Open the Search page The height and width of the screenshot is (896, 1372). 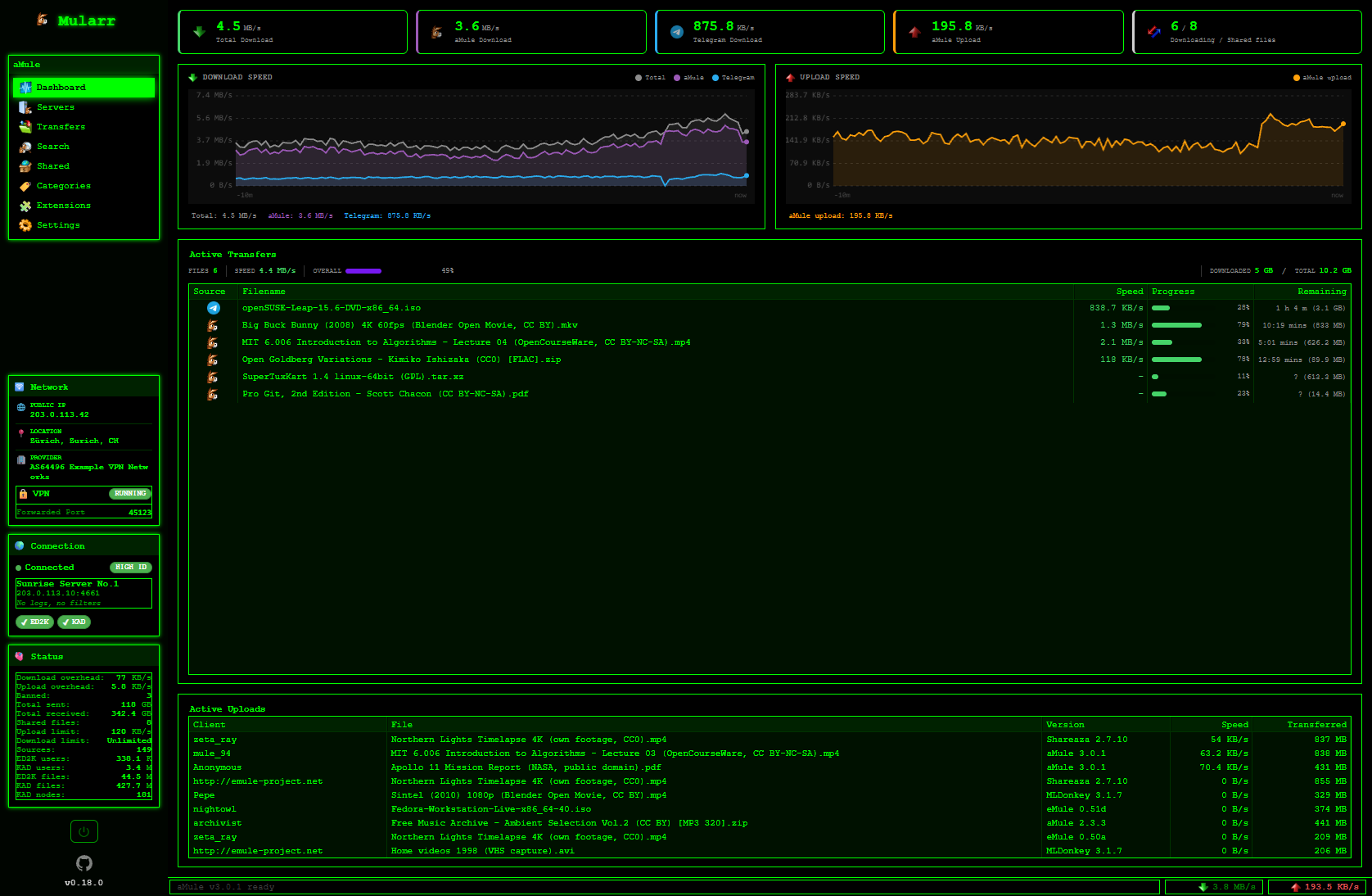pyautogui.click(x=83, y=147)
